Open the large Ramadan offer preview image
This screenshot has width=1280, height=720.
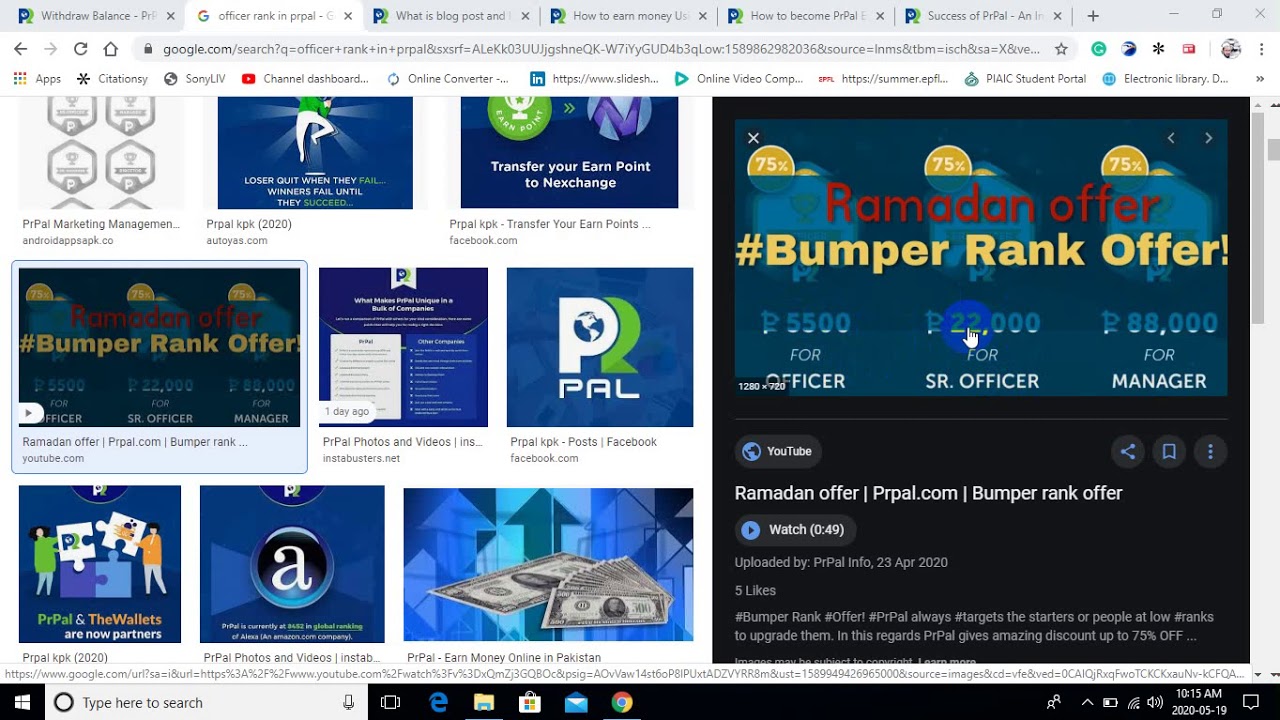coord(981,257)
